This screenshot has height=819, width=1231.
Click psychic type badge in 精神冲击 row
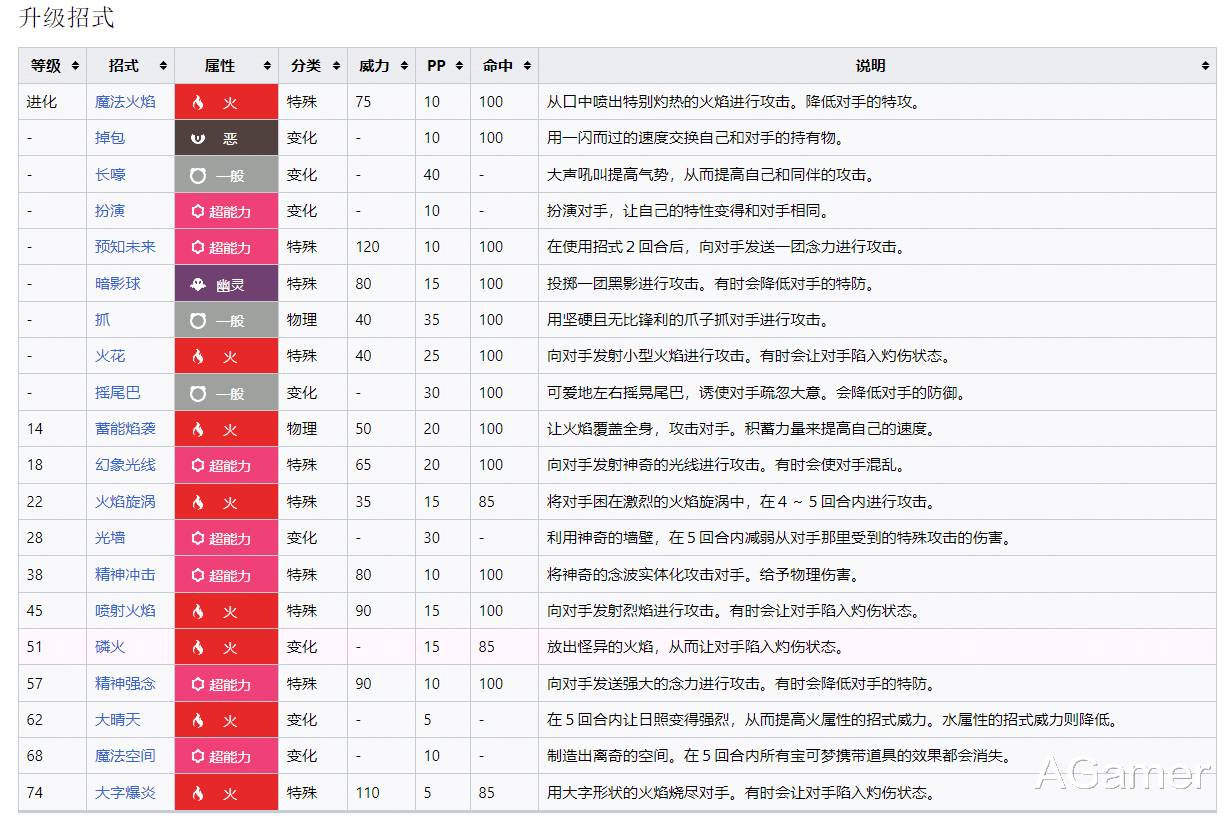[226, 575]
